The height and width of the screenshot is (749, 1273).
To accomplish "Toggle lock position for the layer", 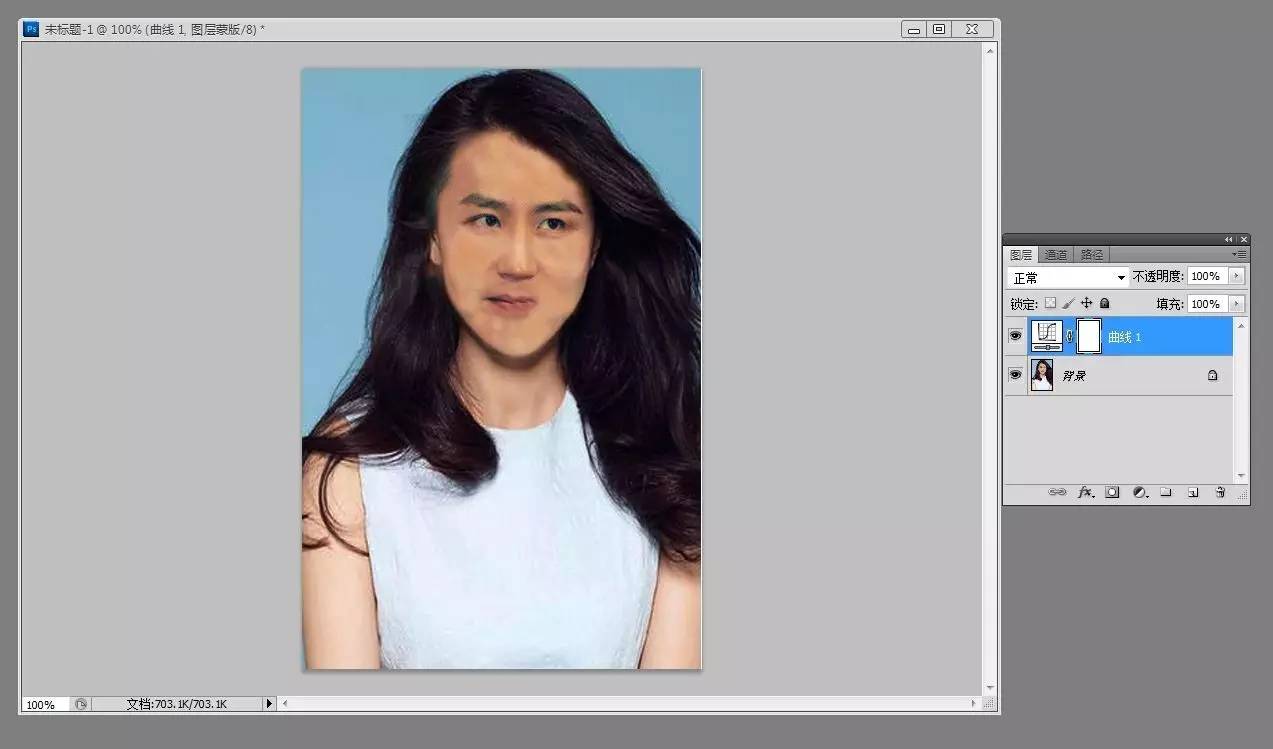I will click(x=1086, y=303).
